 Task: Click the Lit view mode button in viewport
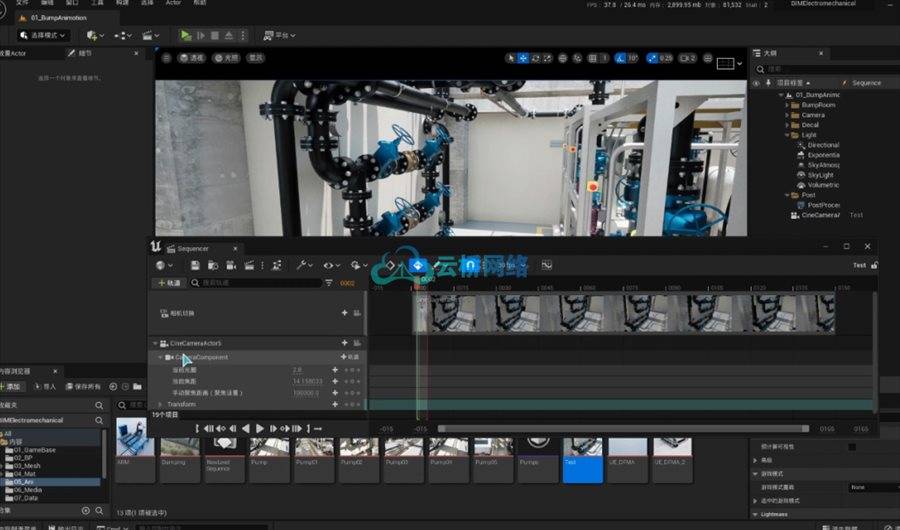coord(226,58)
